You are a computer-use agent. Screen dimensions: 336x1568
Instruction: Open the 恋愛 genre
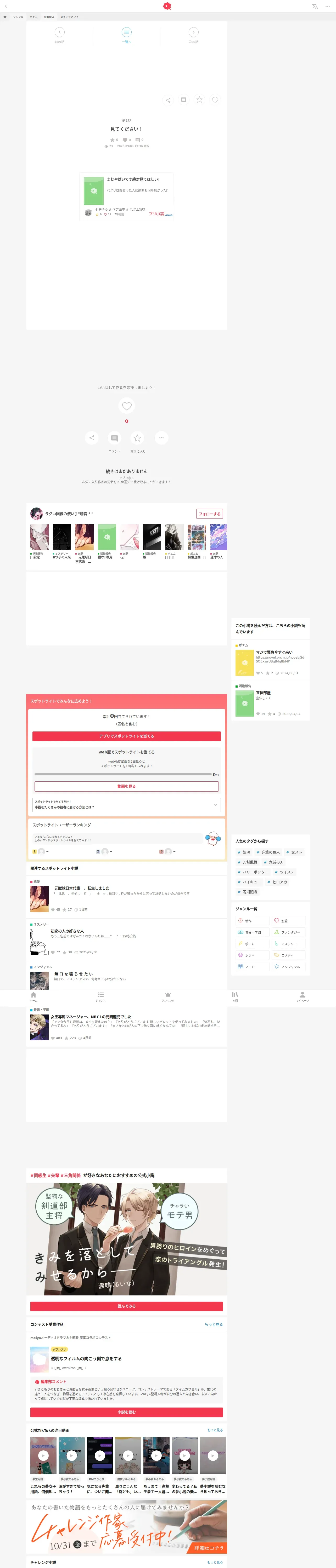click(x=288, y=920)
